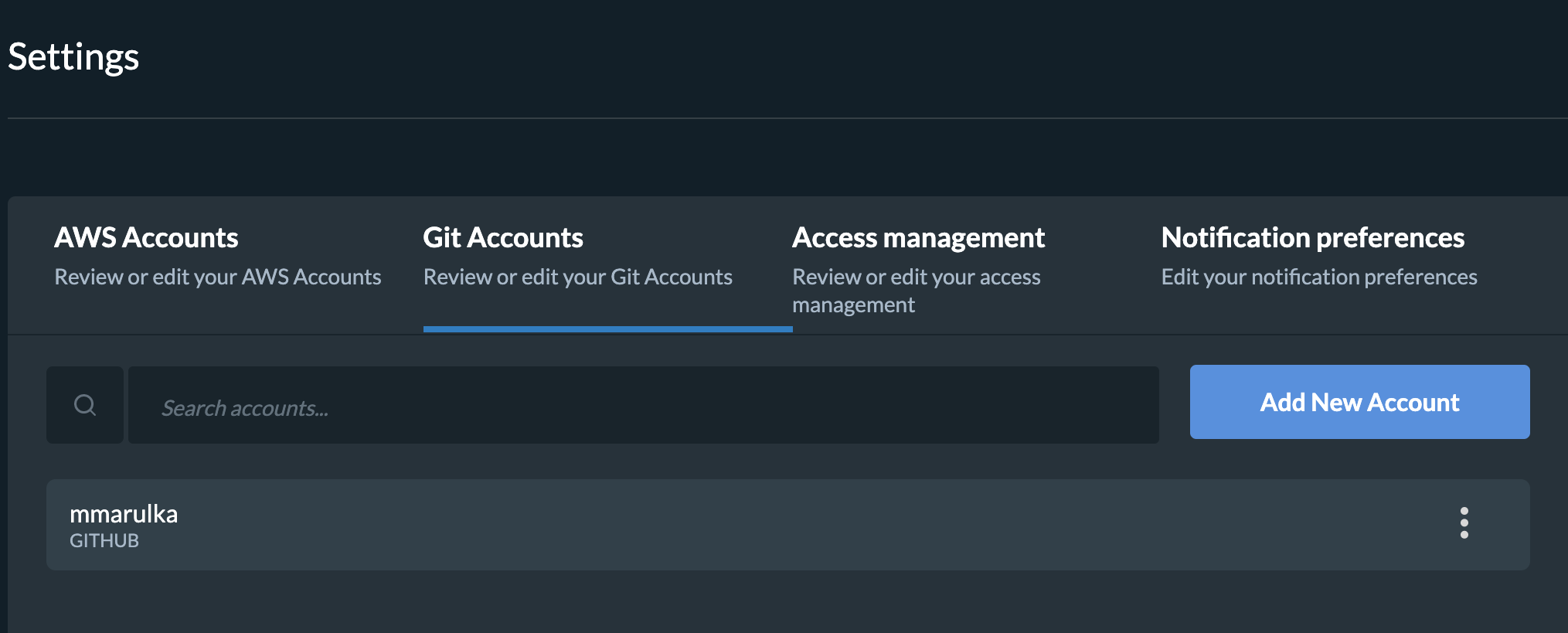Switch to Access management tab
The height and width of the screenshot is (633, 1568).
click(919, 270)
